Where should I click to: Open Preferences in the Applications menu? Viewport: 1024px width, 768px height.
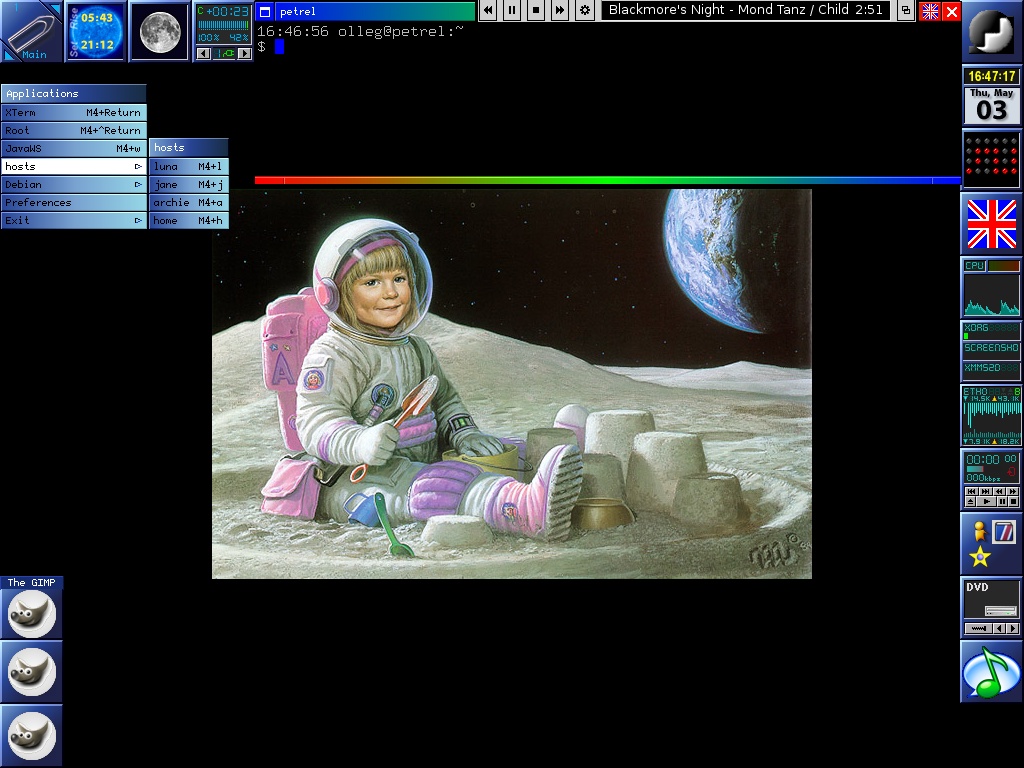point(74,202)
